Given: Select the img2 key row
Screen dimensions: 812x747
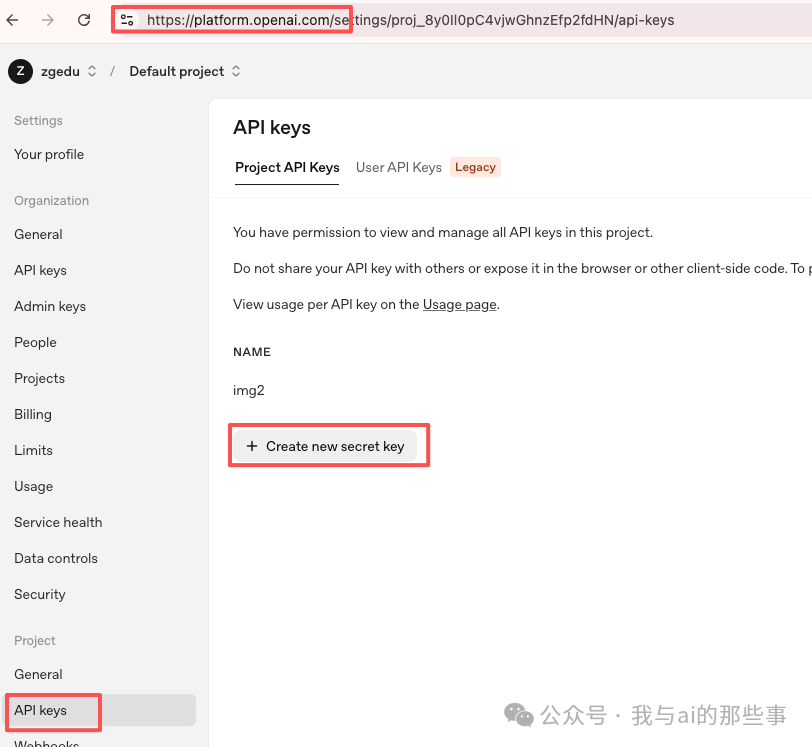Looking at the screenshot, I should coord(249,390).
